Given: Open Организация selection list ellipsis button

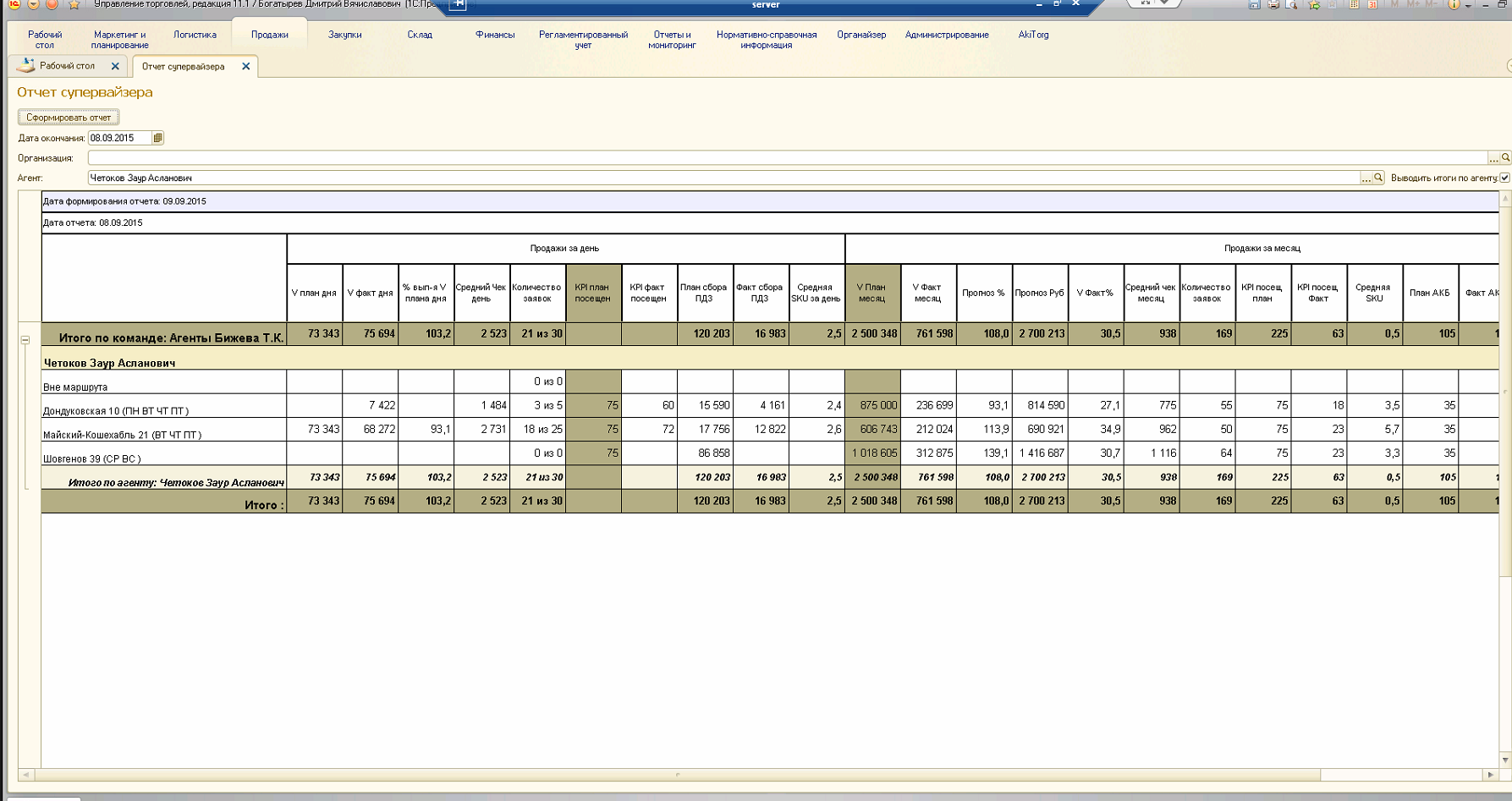Looking at the screenshot, I should (1493, 158).
